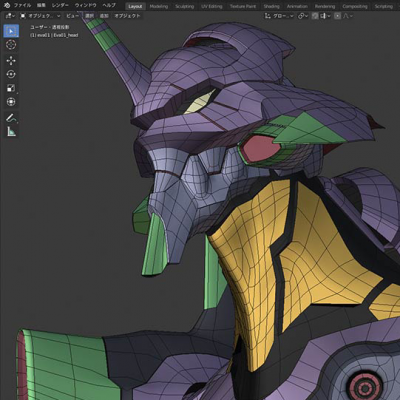Select the Cursor tool

coord(11,44)
